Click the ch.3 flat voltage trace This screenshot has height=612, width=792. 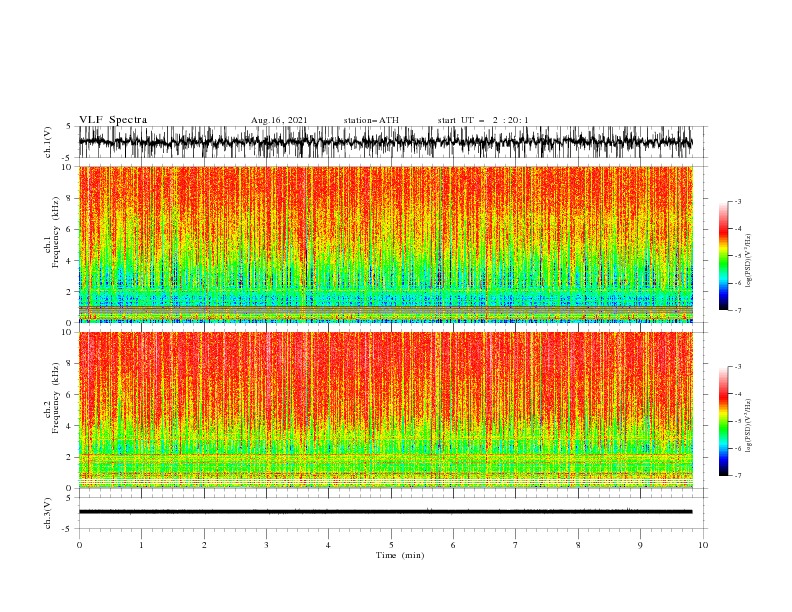point(385,512)
